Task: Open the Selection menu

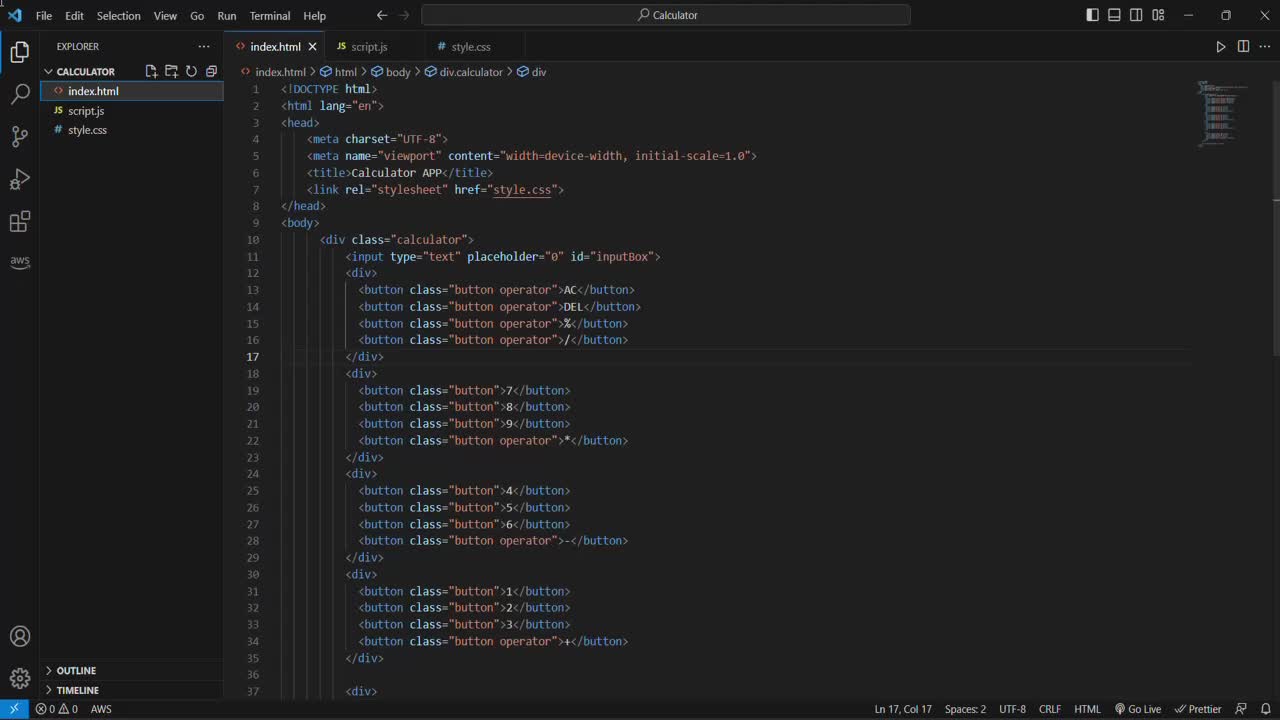Action: pyautogui.click(x=118, y=16)
